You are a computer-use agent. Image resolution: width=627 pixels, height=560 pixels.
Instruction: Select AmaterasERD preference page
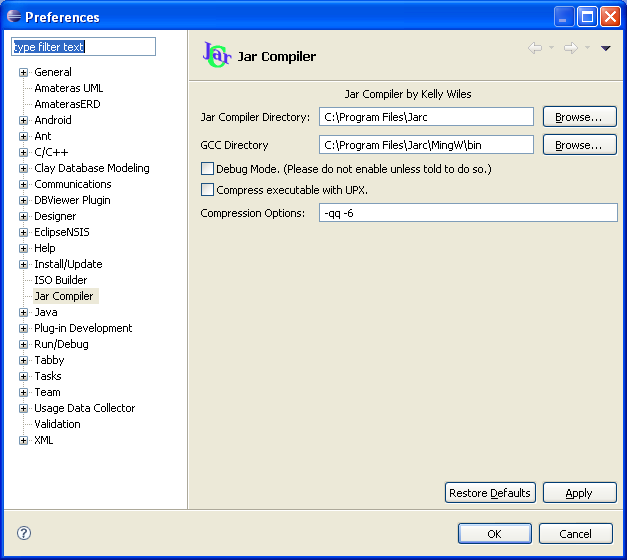(x=67, y=104)
